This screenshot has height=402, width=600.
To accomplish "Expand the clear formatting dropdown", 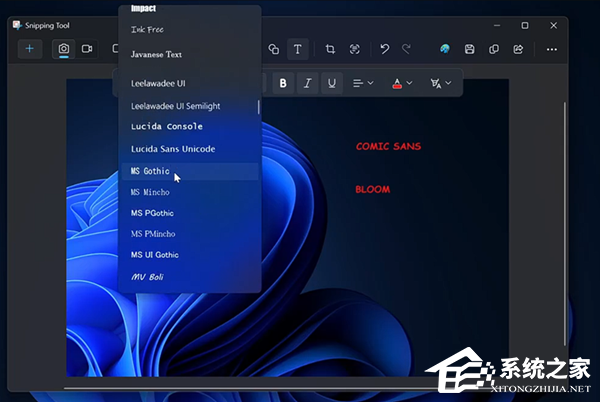I will (441, 83).
